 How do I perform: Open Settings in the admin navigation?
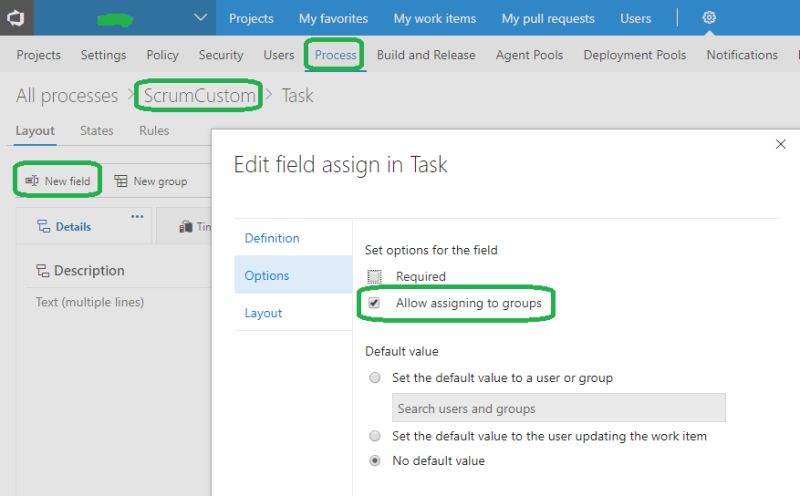point(103,55)
